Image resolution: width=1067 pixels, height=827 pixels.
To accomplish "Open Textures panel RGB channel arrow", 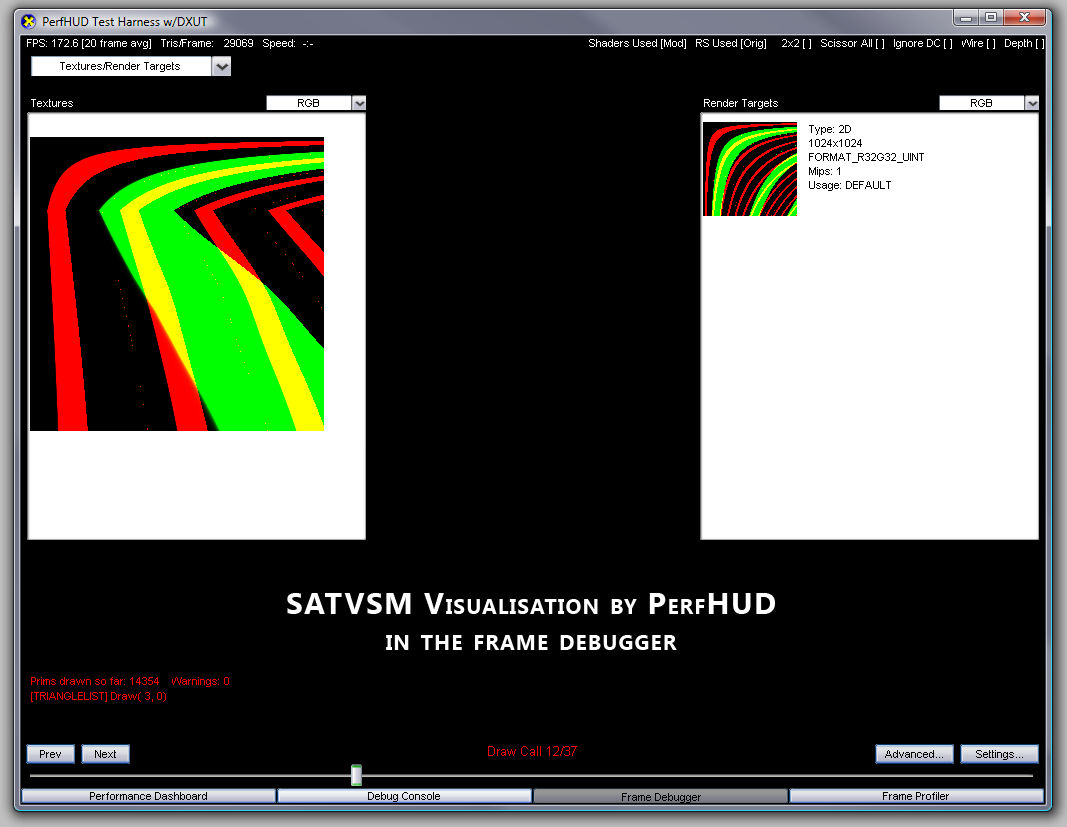I will tap(359, 103).
